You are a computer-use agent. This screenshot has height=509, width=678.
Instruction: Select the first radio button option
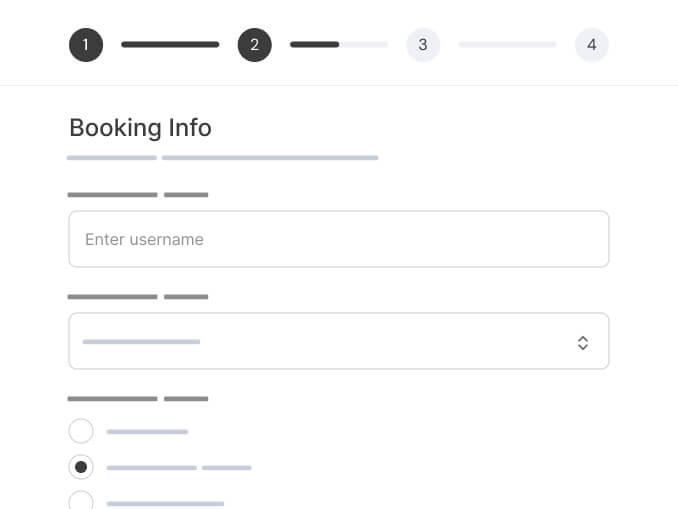(81, 431)
